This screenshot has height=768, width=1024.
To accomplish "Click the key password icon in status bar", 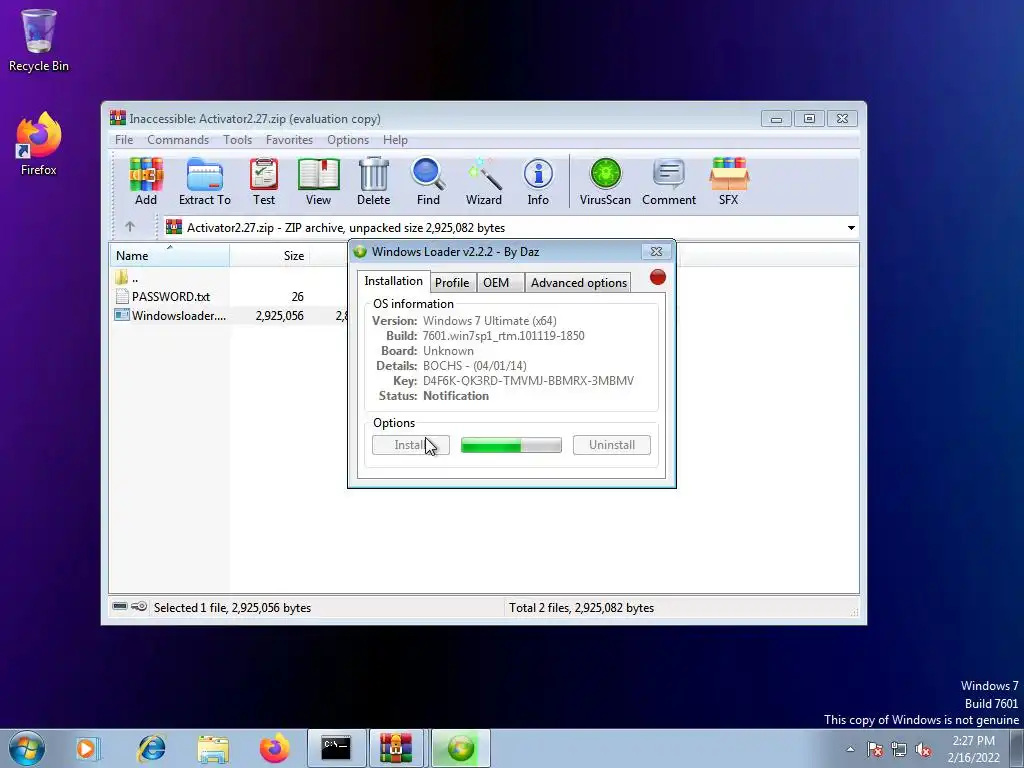I will point(139,607).
